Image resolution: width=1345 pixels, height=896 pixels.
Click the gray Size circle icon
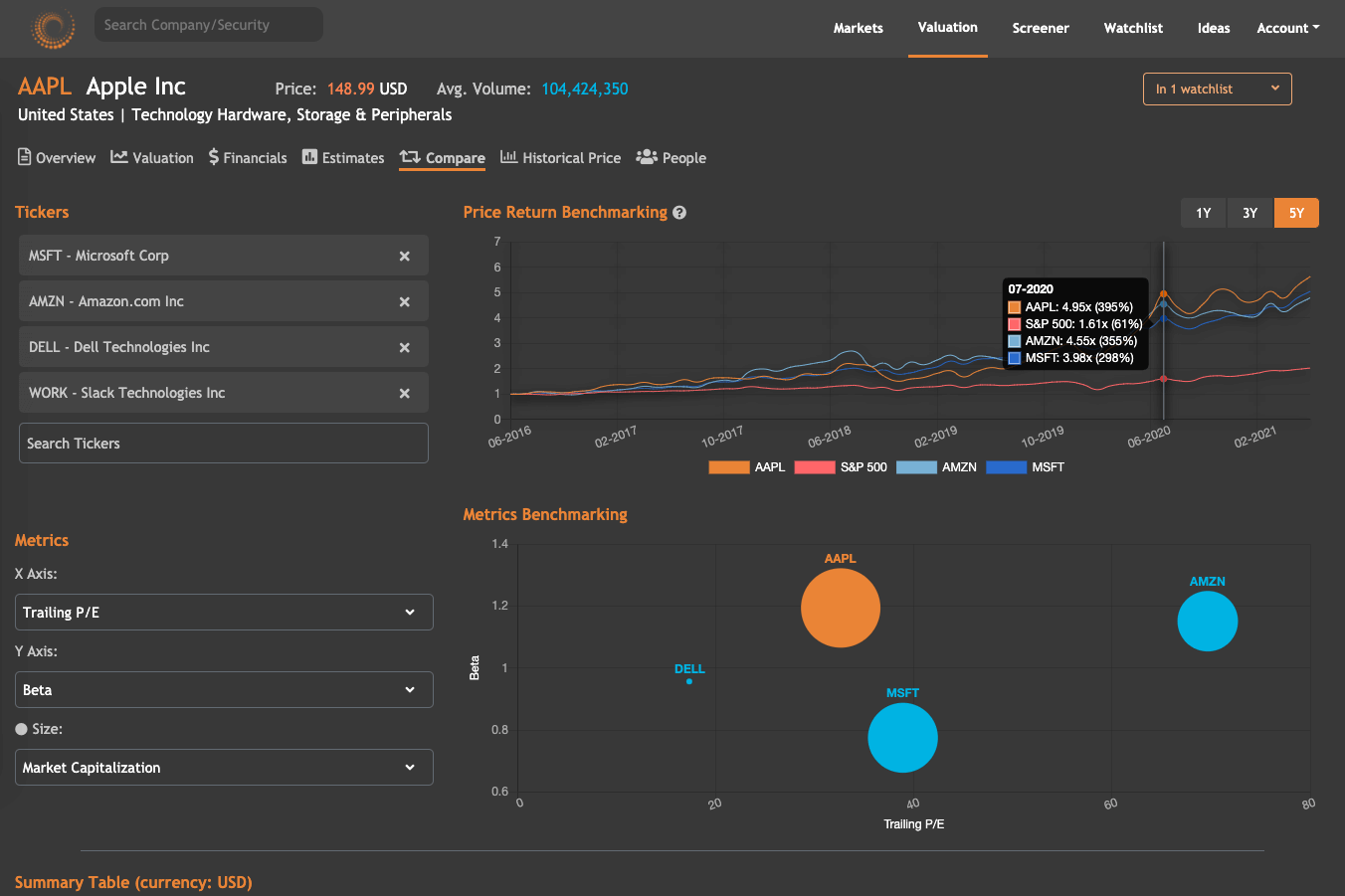tap(21, 729)
